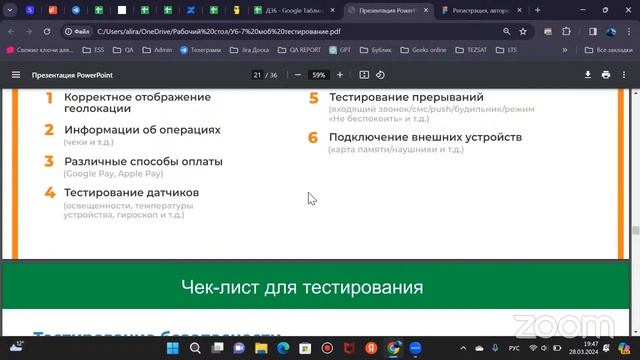This screenshot has width=640, height=360.
Task: Click the Файл site info chip
Action: point(77,31)
